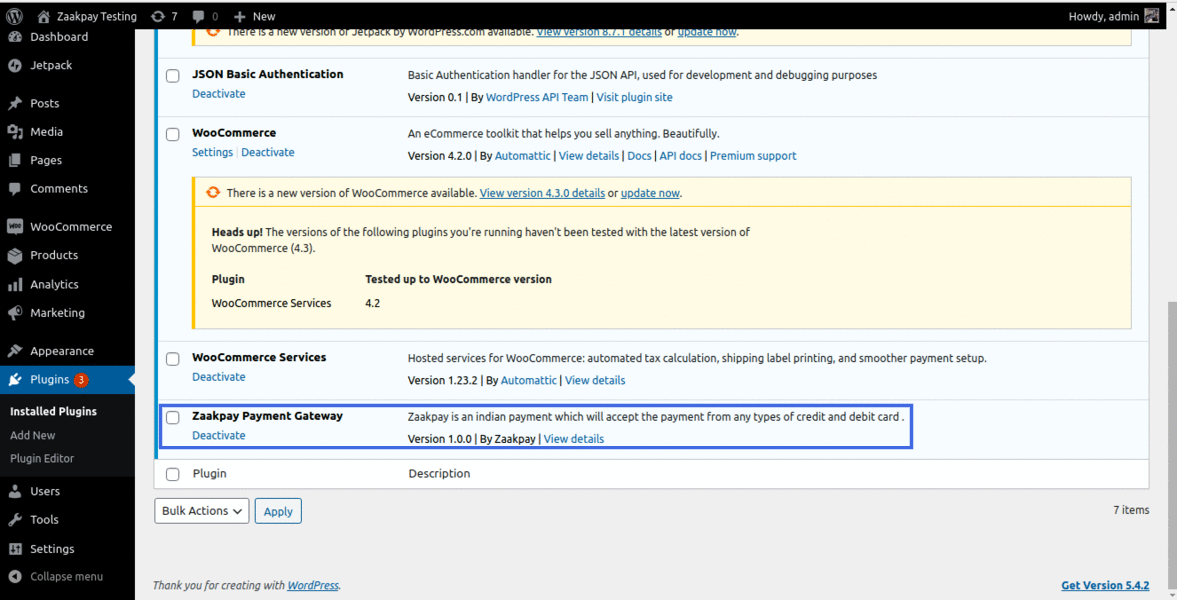Click WooCommerce update now link

pyautogui.click(x=650, y=193)
